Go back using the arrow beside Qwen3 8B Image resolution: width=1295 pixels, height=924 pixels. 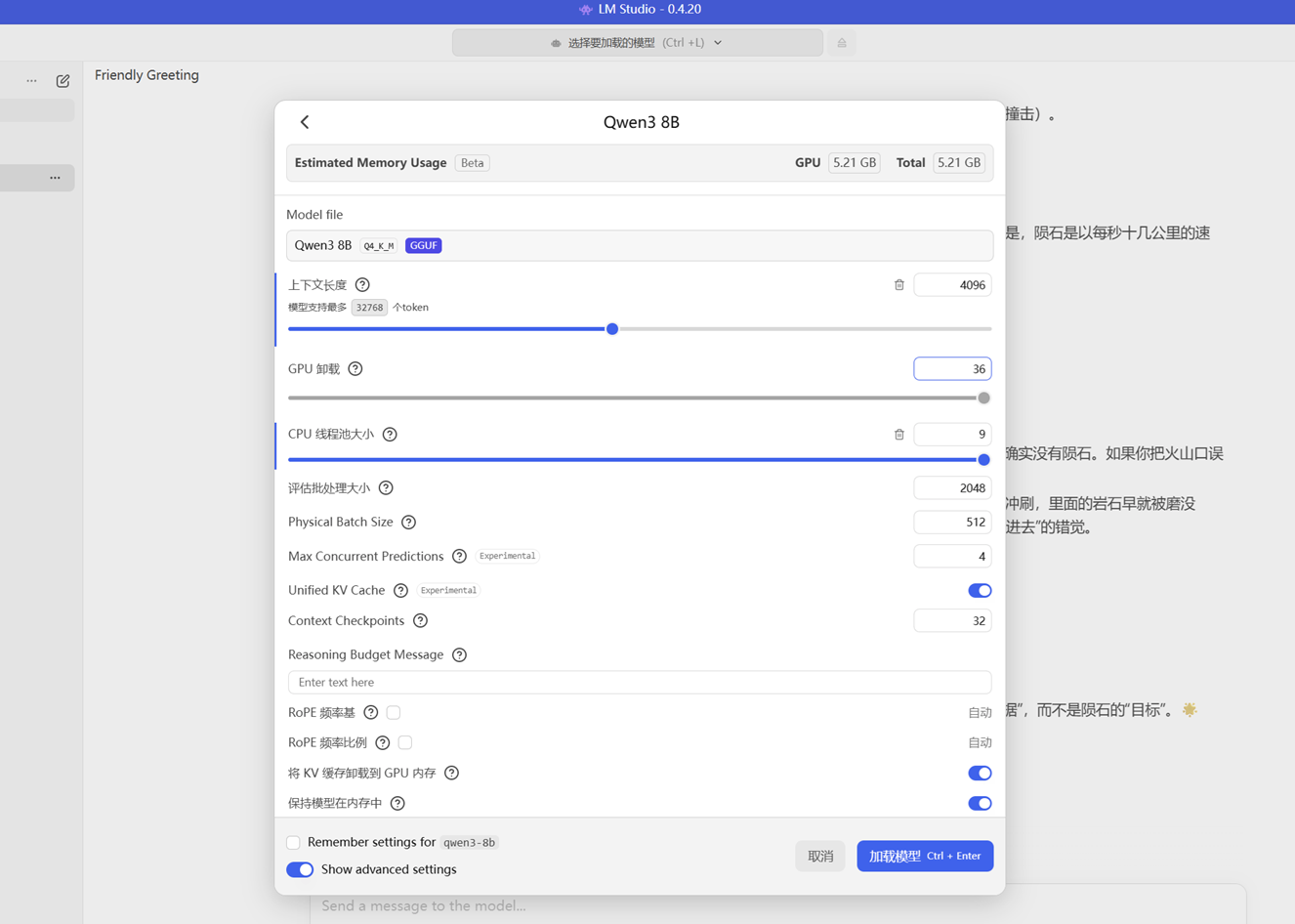point(305,122)
